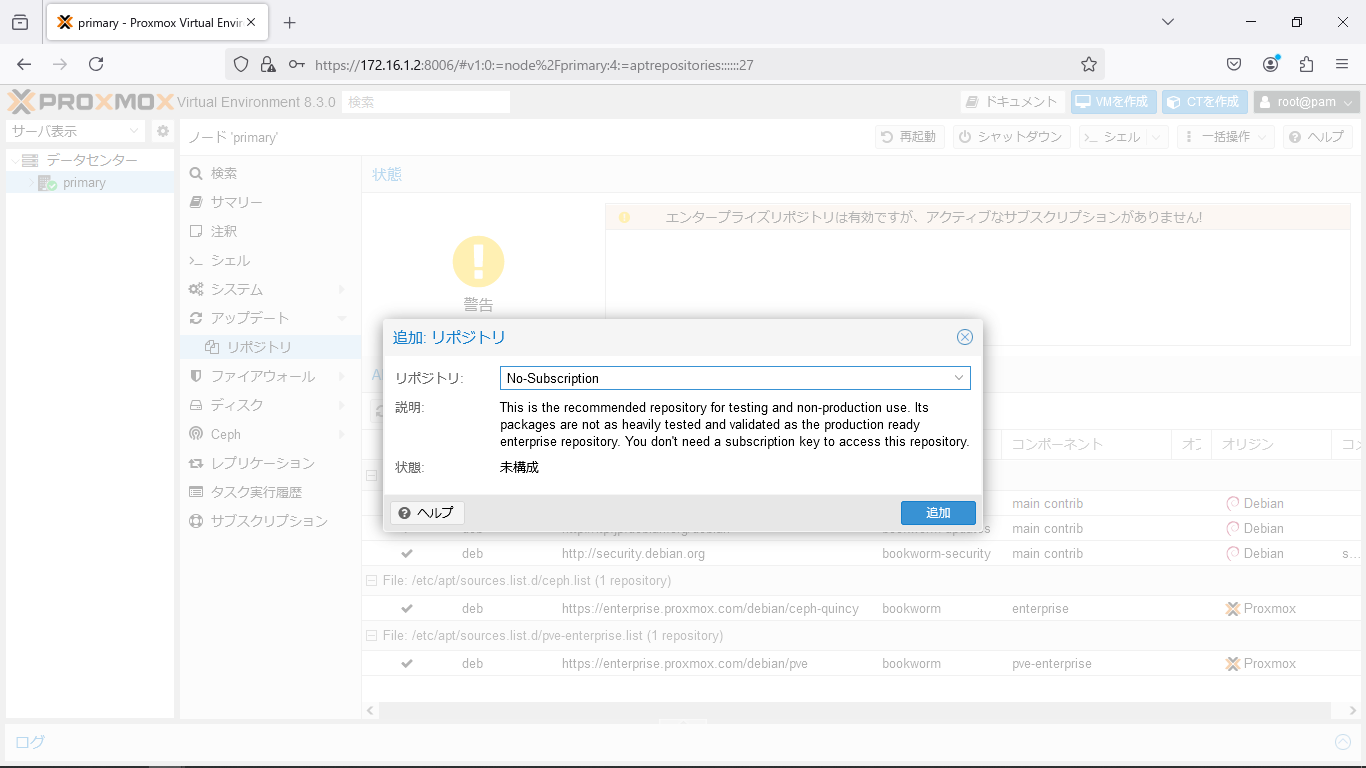Click the CTを作成 button
1366x768 pixels.
[x=1204, y=102]
